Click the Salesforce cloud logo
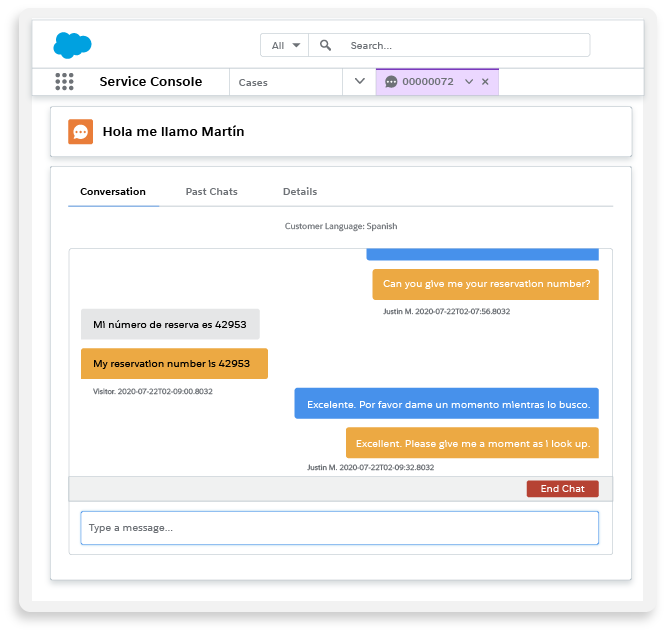This screenshot has width=668, height=634. (72, 45)
